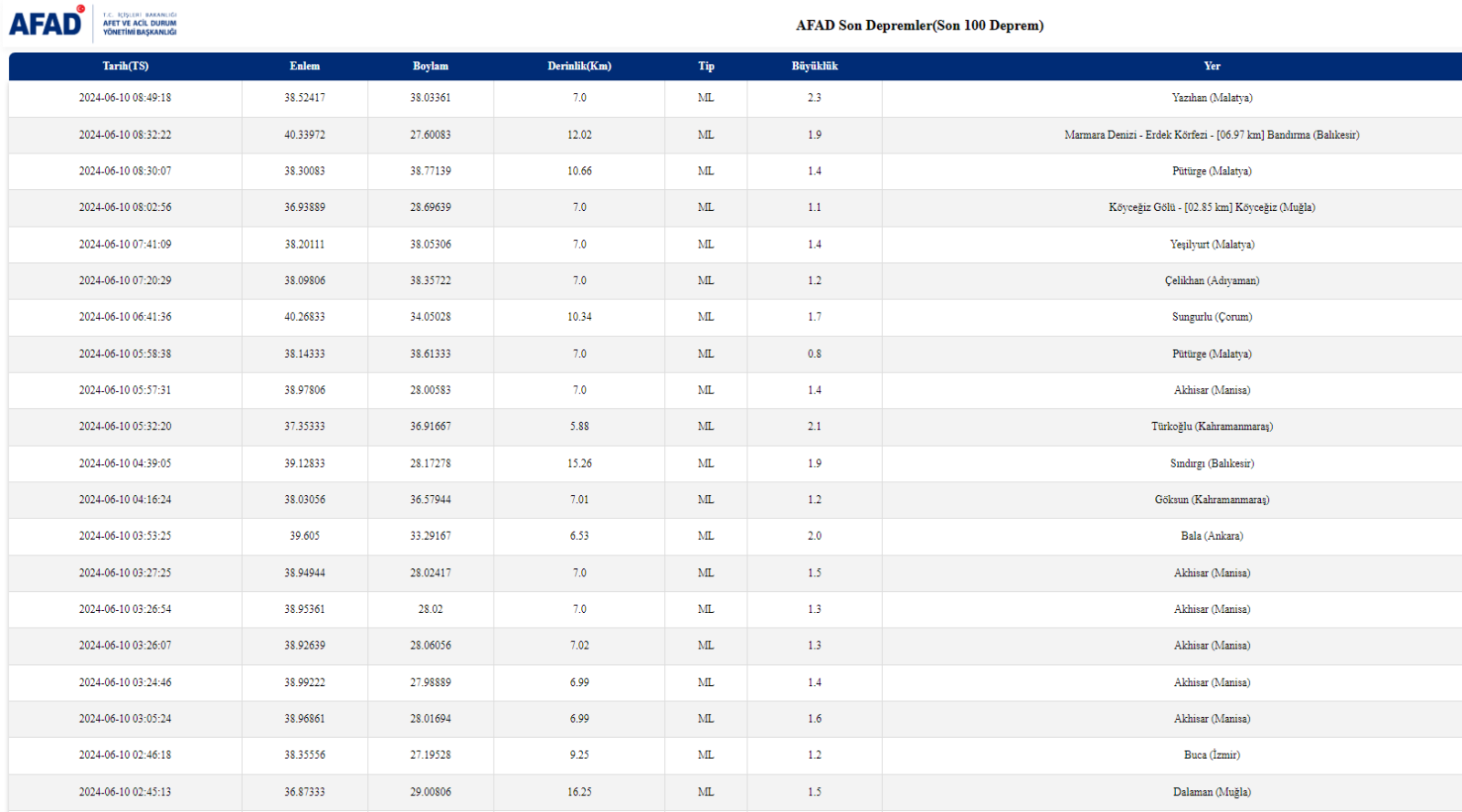
Task: Select date 2024-06-10 07:41:09
Action: [125, 244]
